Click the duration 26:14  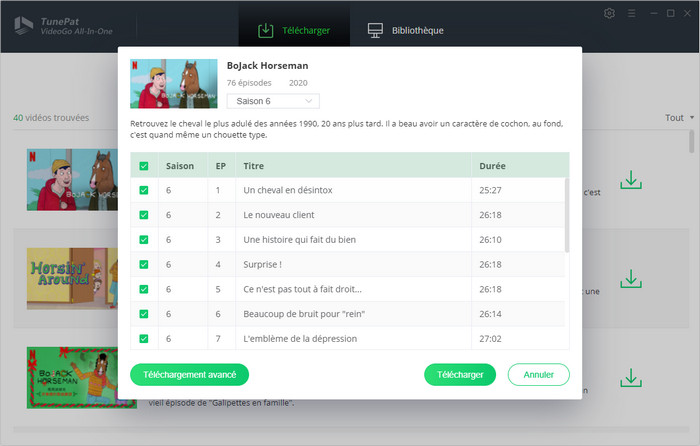[490, 314]
